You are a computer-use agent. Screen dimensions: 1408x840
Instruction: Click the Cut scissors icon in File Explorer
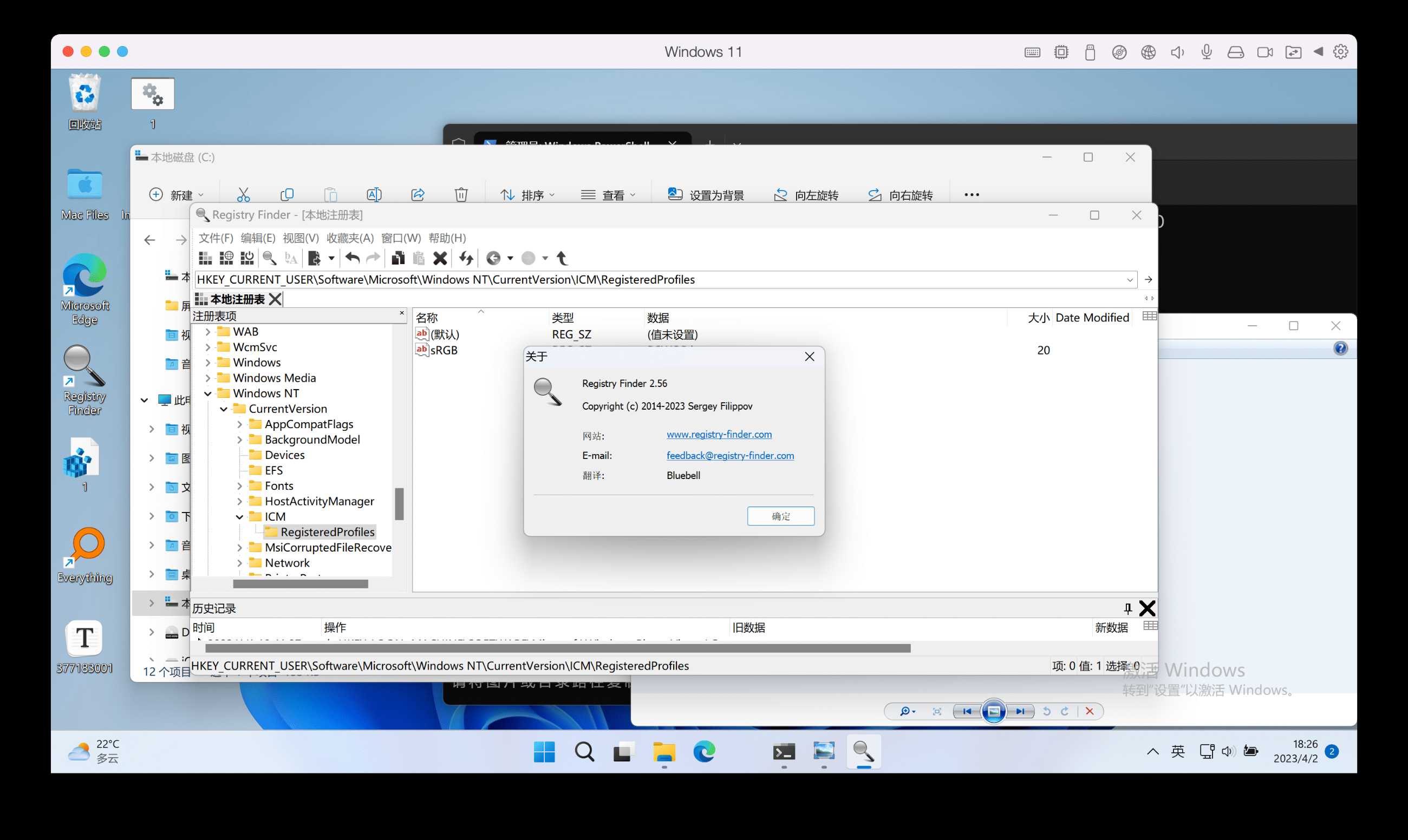point(244,195)
